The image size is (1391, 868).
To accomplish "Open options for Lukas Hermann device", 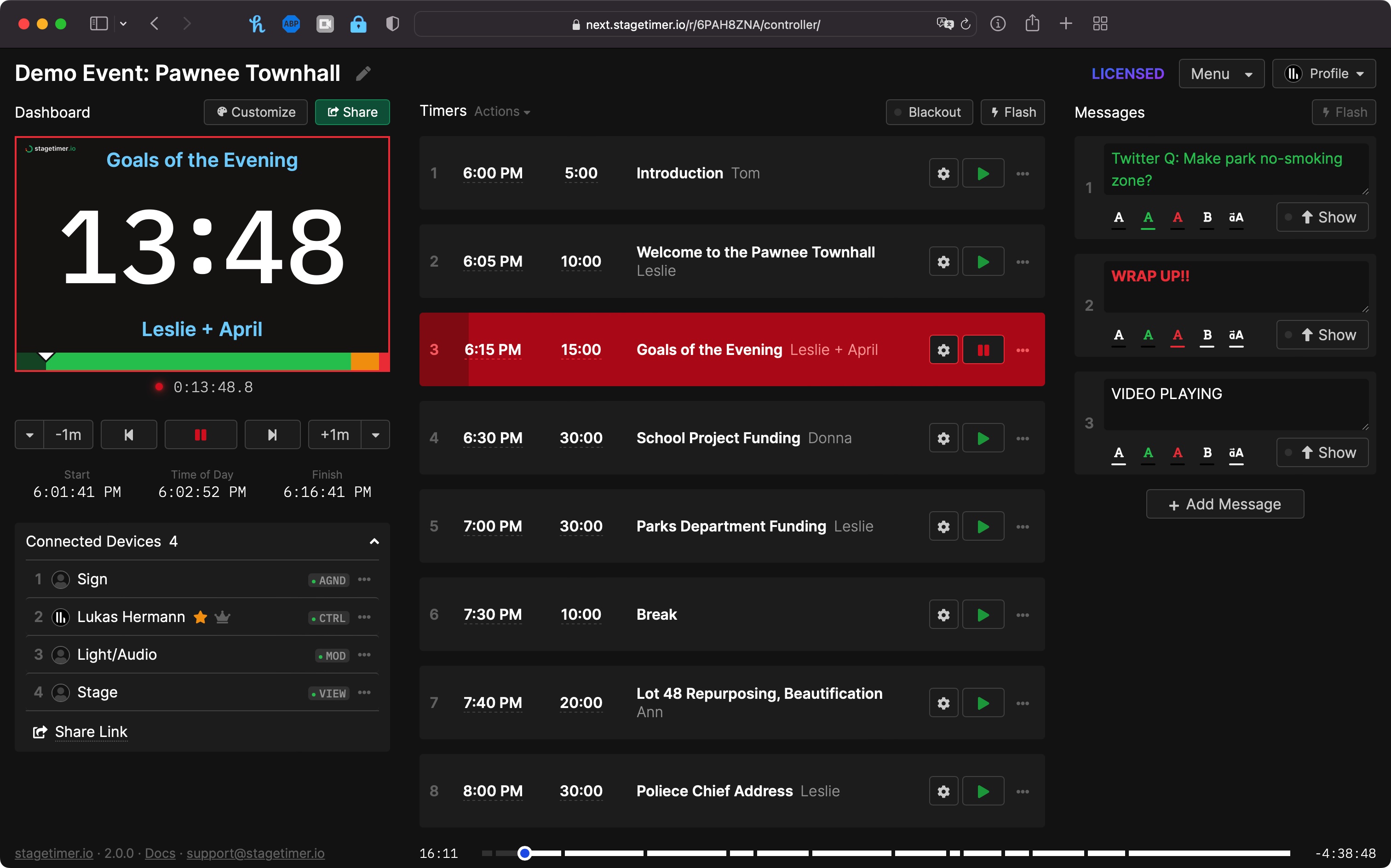I will (364, 617).
